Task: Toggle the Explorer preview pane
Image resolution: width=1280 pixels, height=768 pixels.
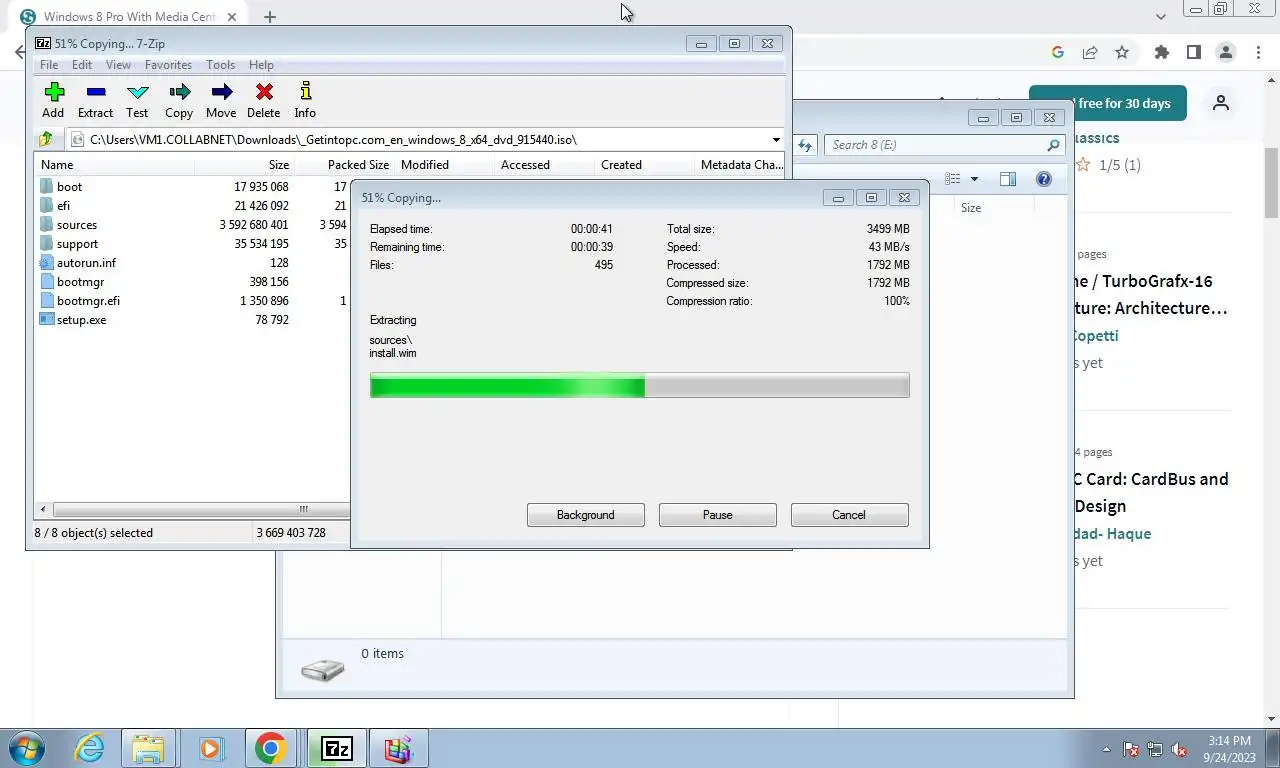Action: [x=1008, y=179]
